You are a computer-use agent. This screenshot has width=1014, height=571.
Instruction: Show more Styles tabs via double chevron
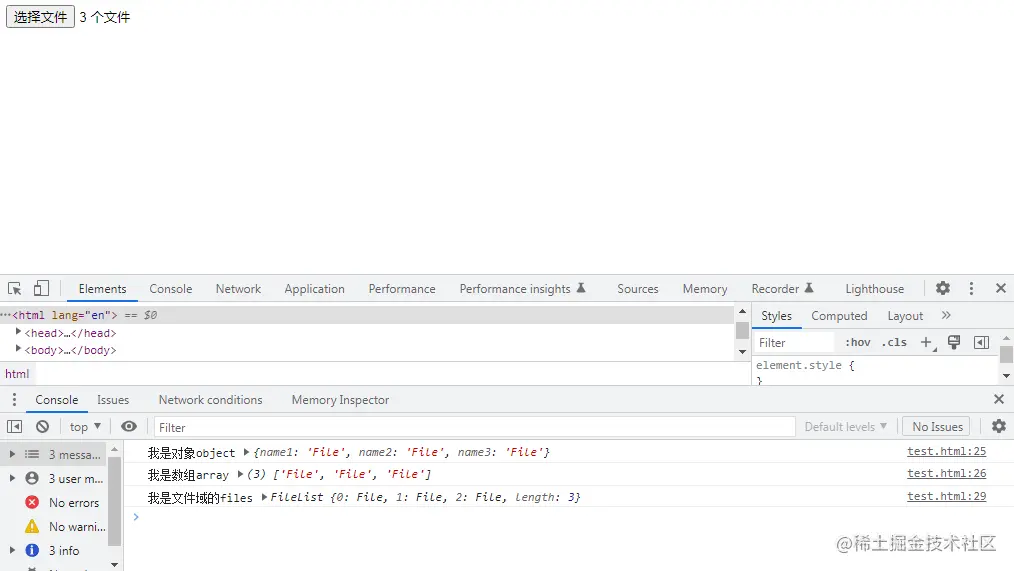pyautogui.click(x=946, y=316)
